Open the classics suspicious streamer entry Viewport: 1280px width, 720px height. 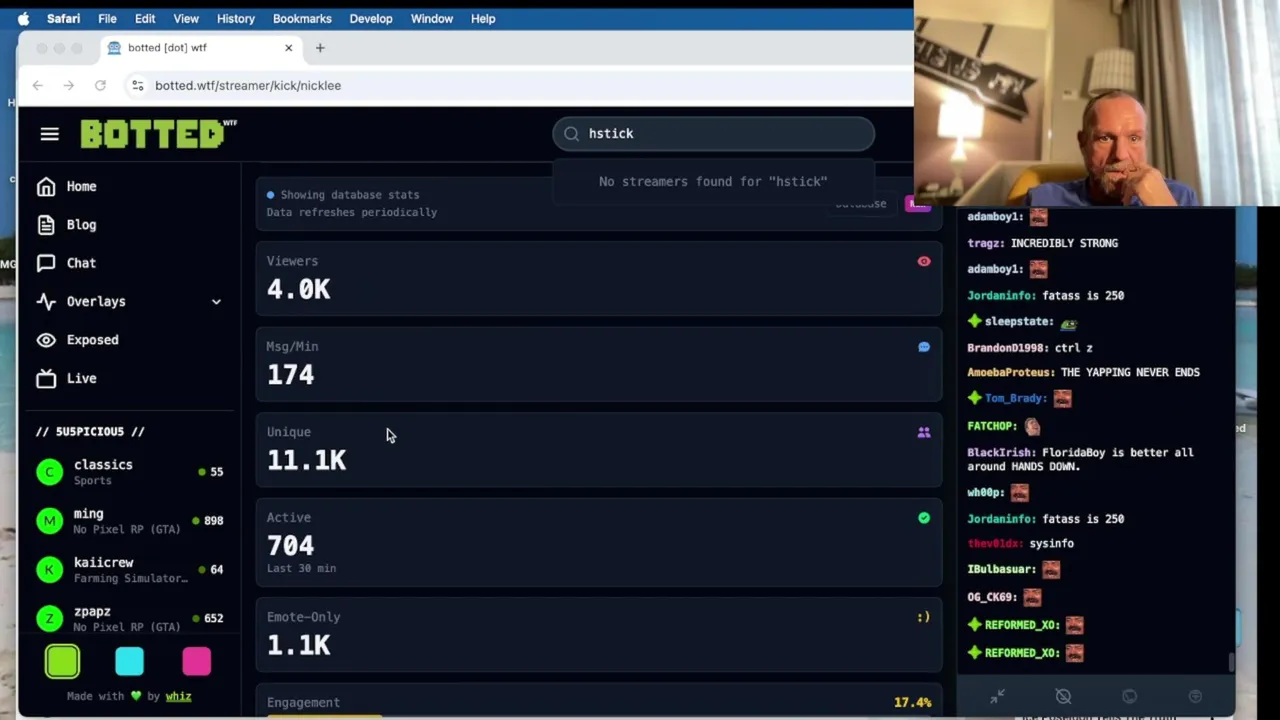point(129,472)
